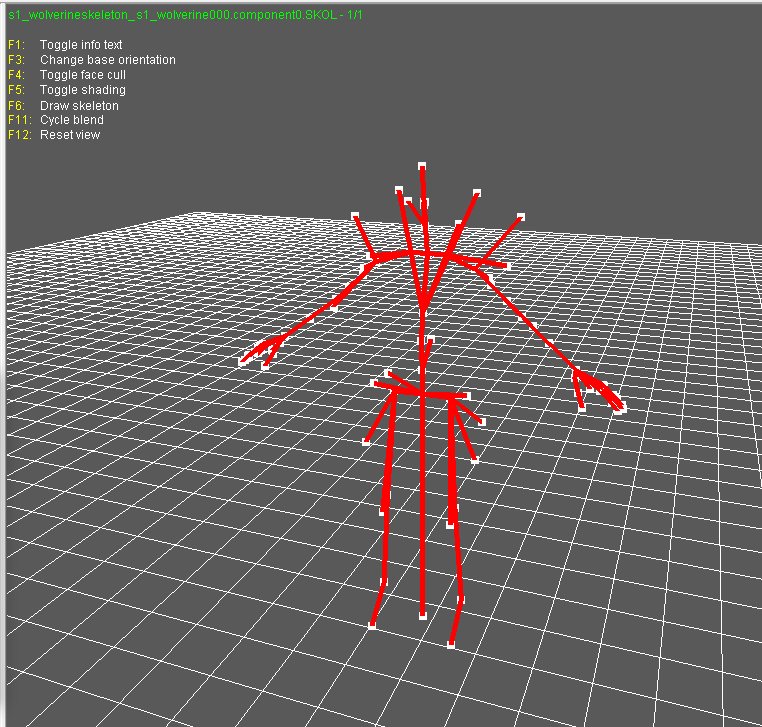
Task: Select the 'Cycle blend' line
Action: click(x=72, y=120)
